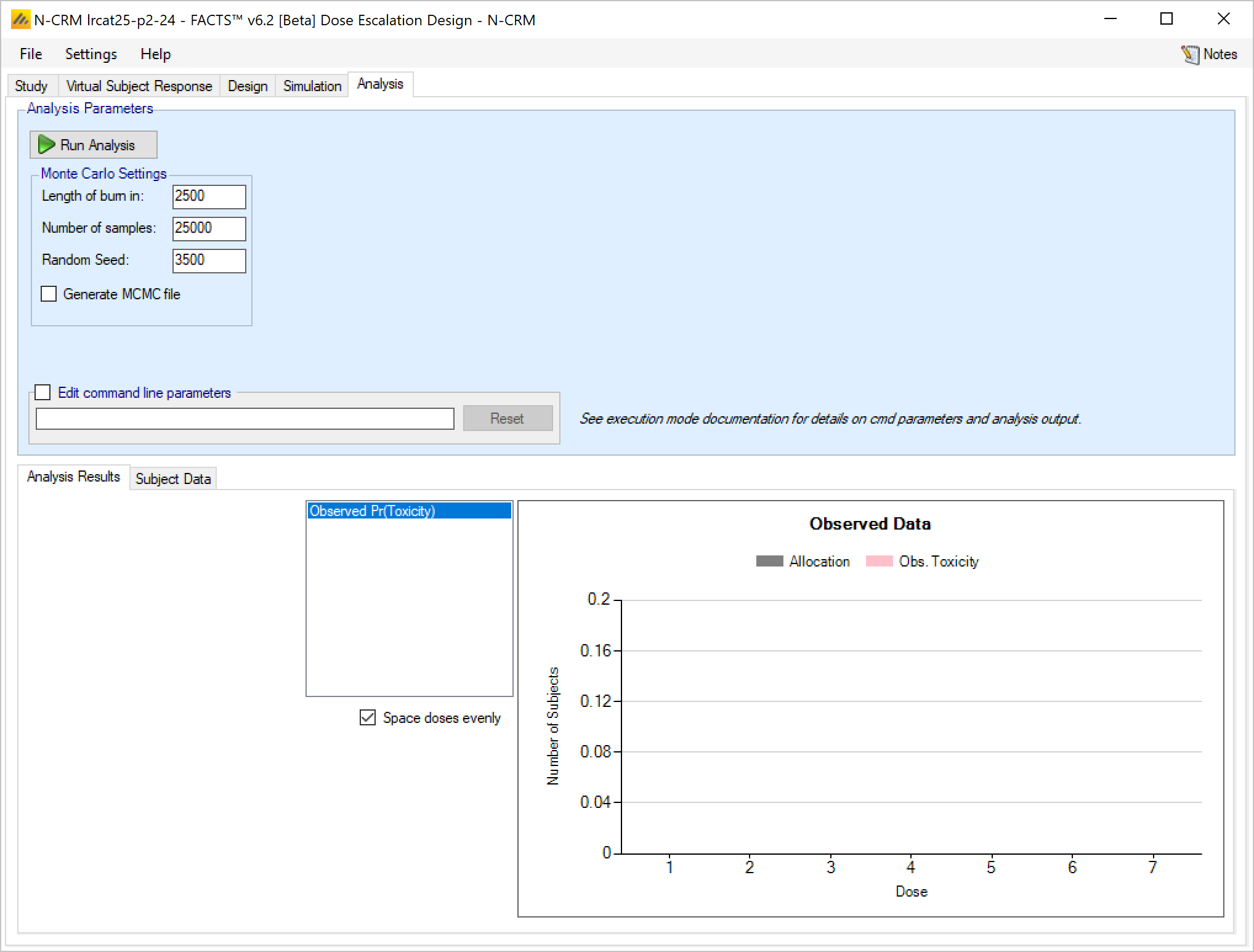Click the green Run Analysis play icon
The width and height of the screenshot is (1254, 952).
(x=46, y=145)
